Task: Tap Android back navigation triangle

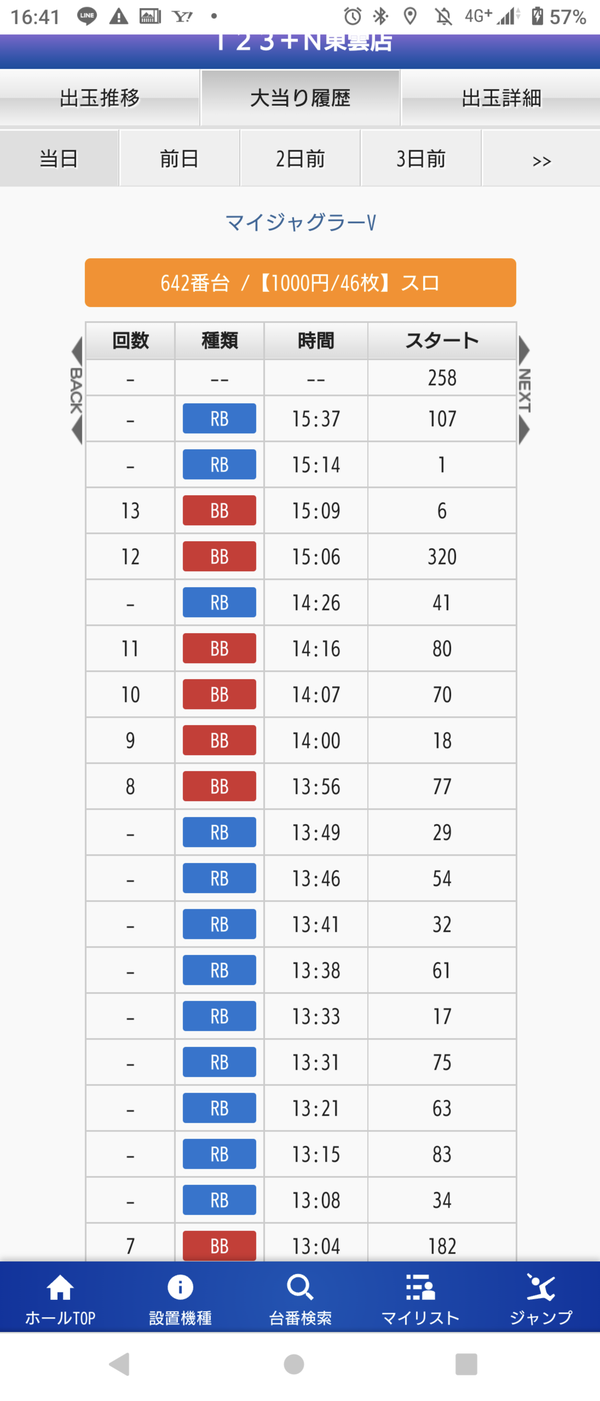Action: click(119, 1364)
